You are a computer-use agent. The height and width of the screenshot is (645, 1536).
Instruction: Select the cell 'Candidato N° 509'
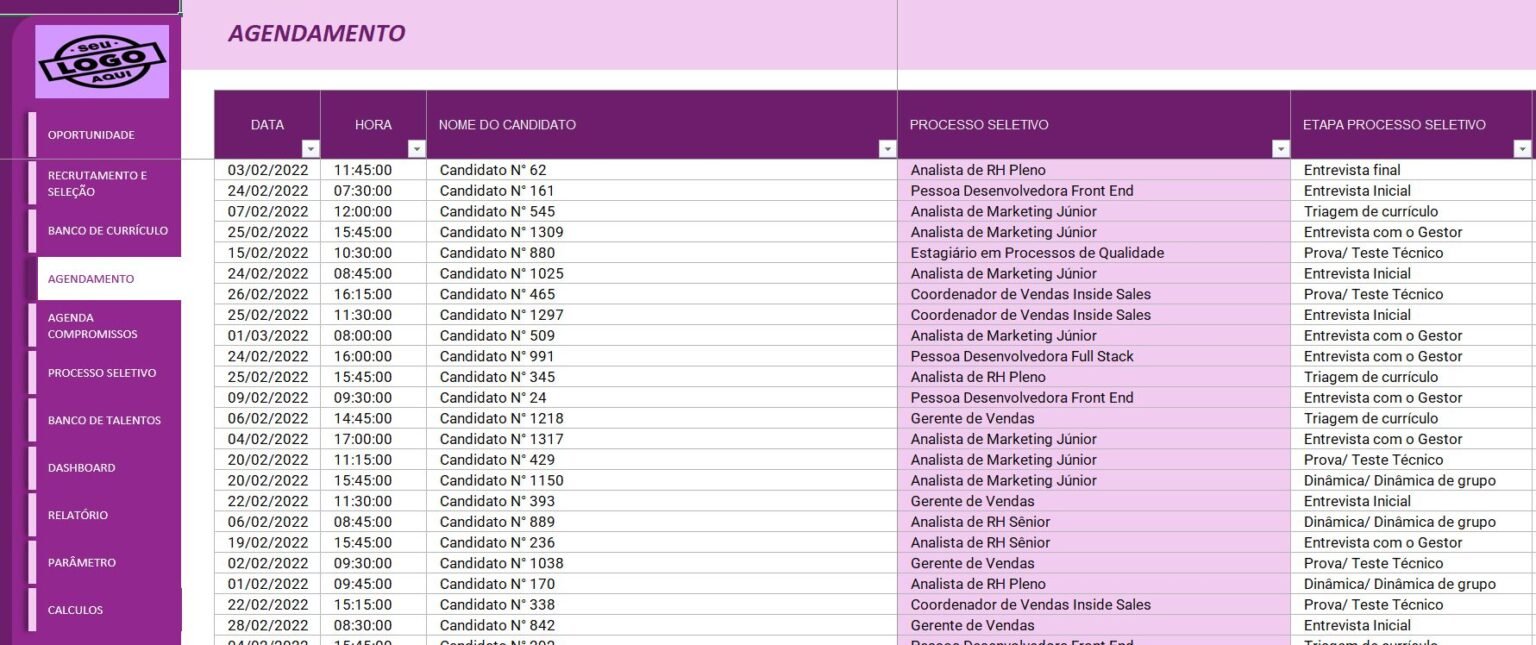point(662,335)
